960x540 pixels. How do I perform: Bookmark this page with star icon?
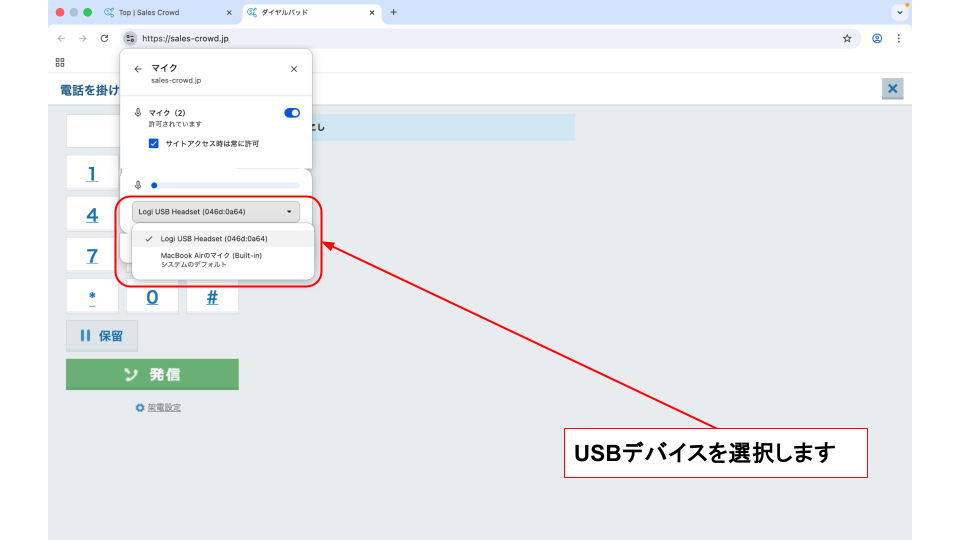pos(847,38)
